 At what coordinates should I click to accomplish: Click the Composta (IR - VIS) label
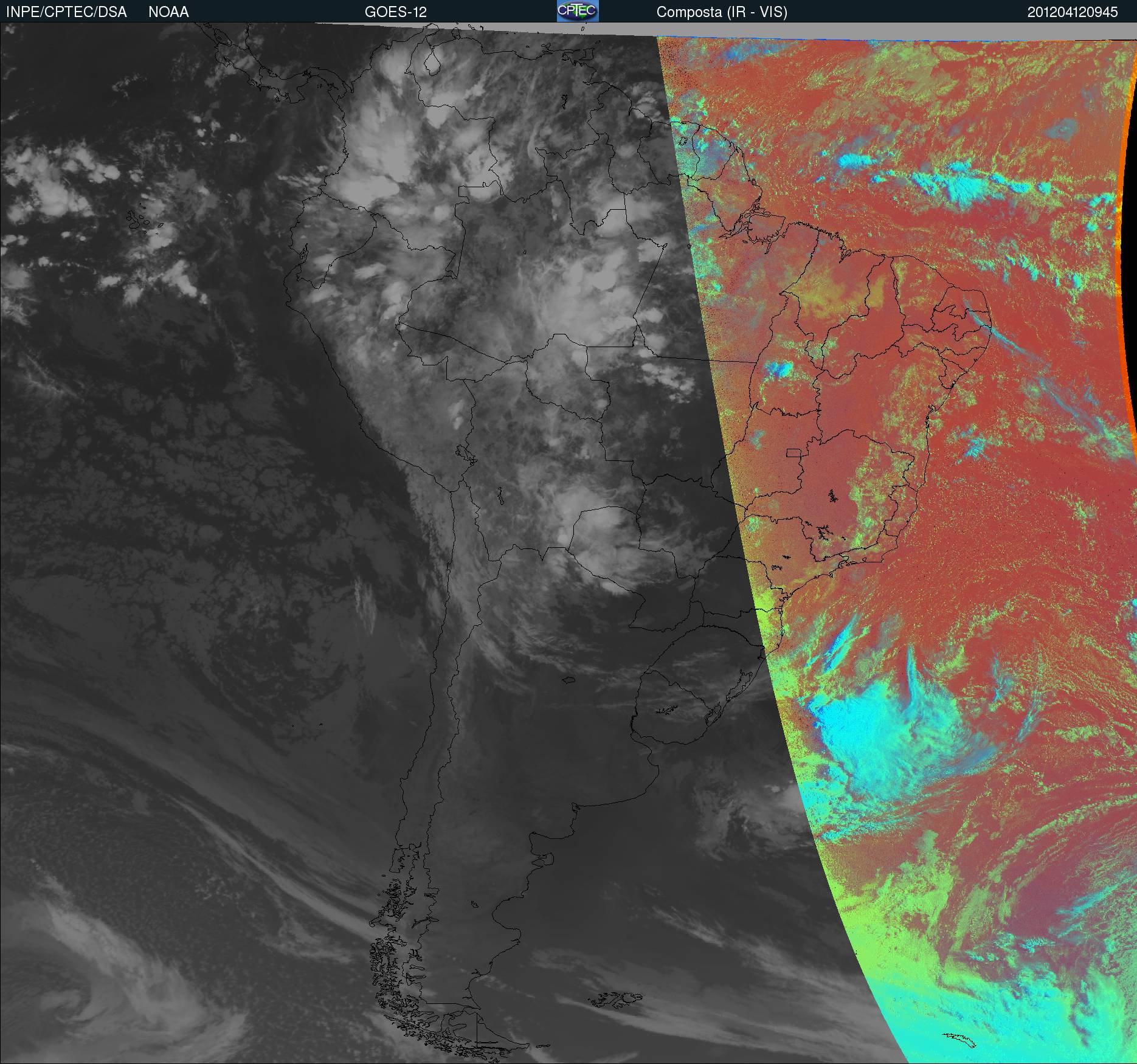tap(722, 12)
